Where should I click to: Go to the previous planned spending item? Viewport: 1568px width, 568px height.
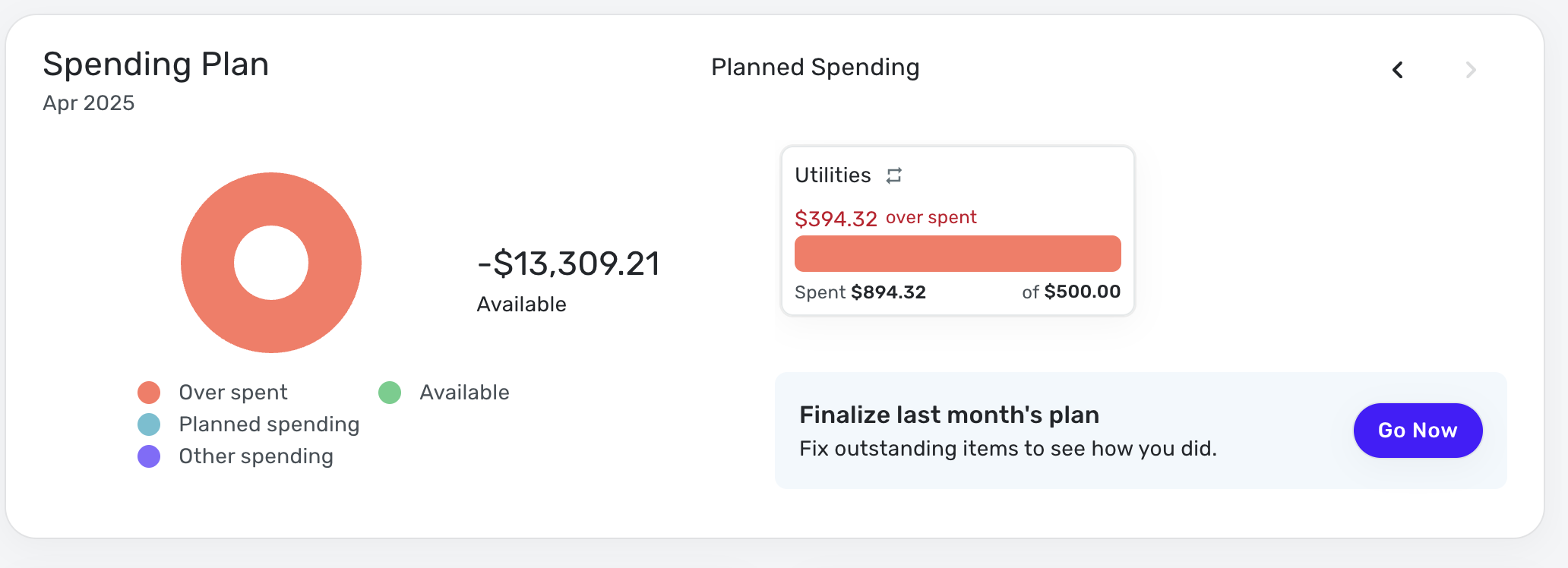click(1398, 70)
